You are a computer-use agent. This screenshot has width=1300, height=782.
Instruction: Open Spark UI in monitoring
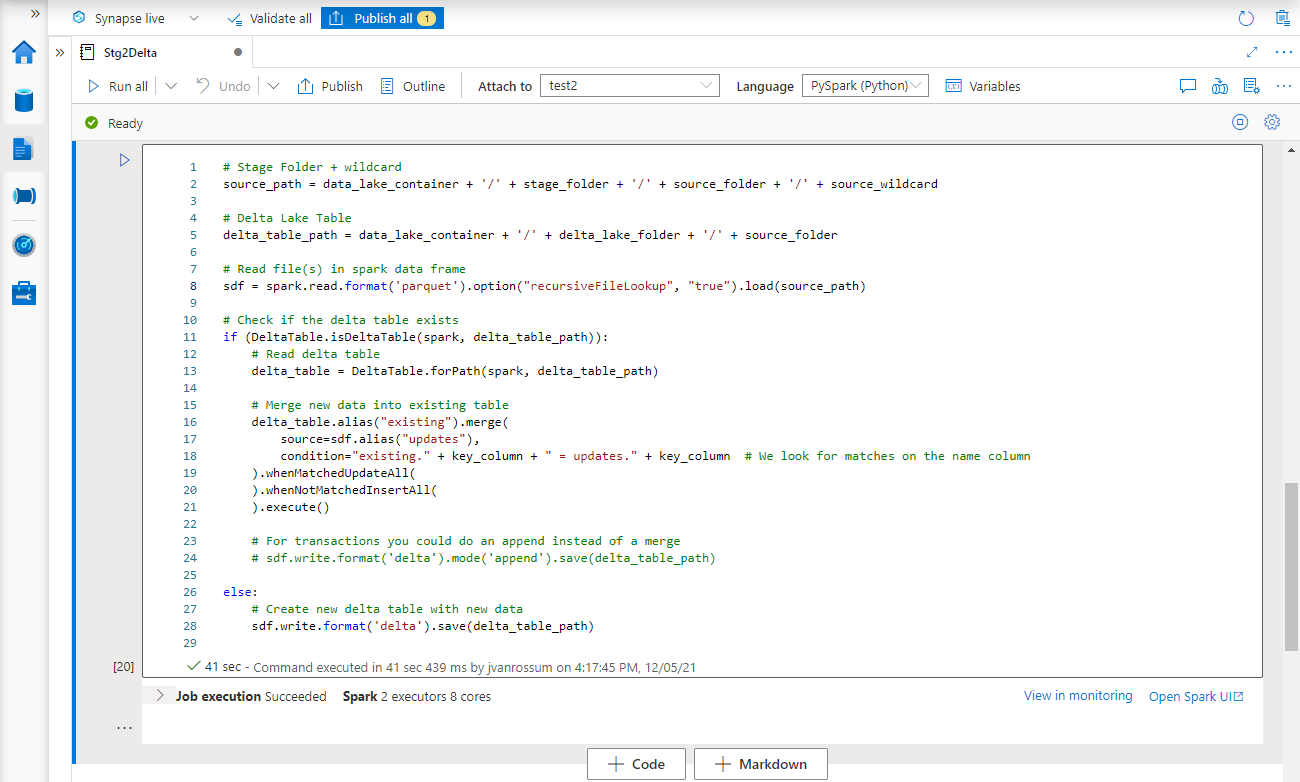point(1196,696)
